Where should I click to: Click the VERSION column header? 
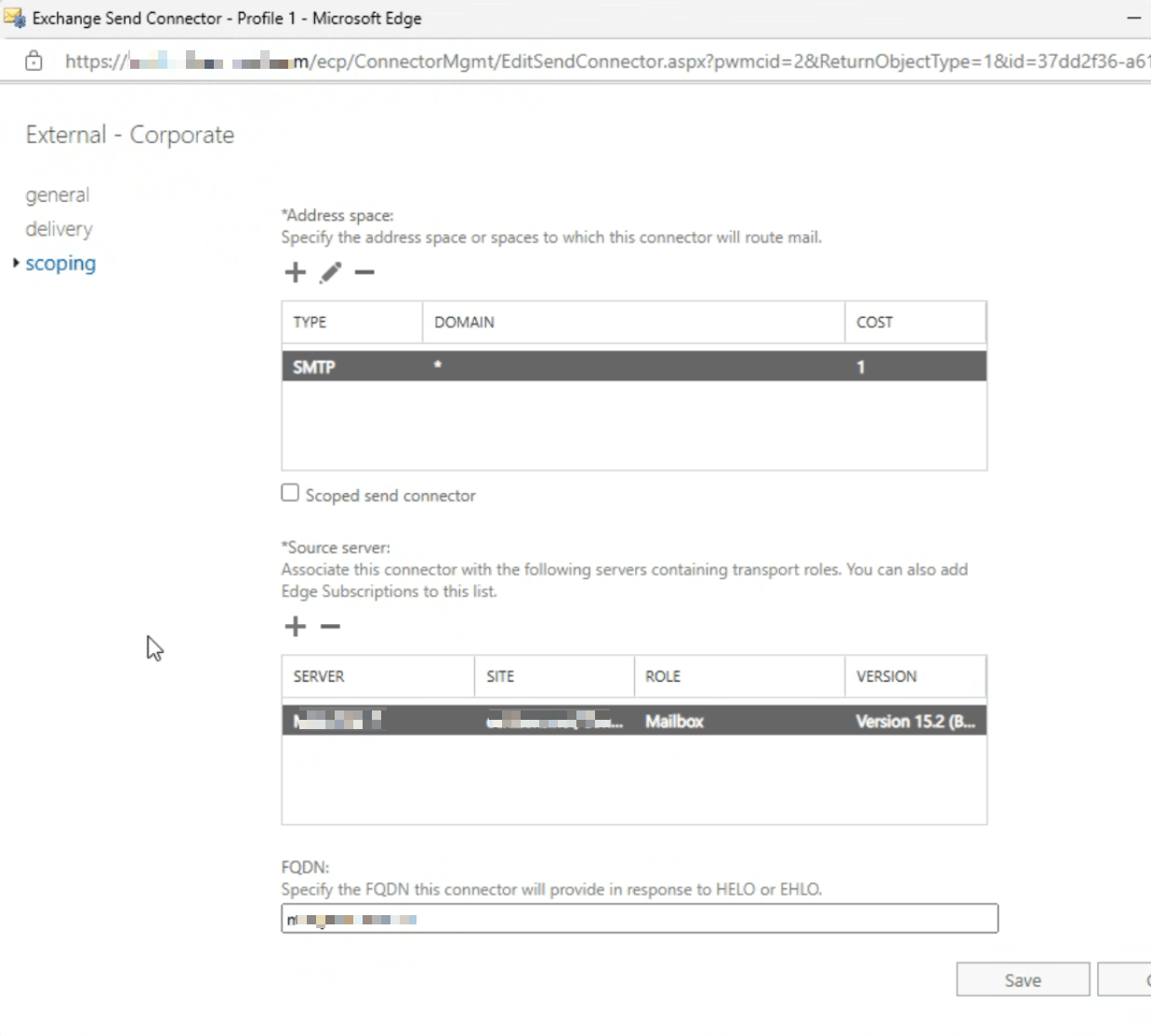tap(916, 676)
